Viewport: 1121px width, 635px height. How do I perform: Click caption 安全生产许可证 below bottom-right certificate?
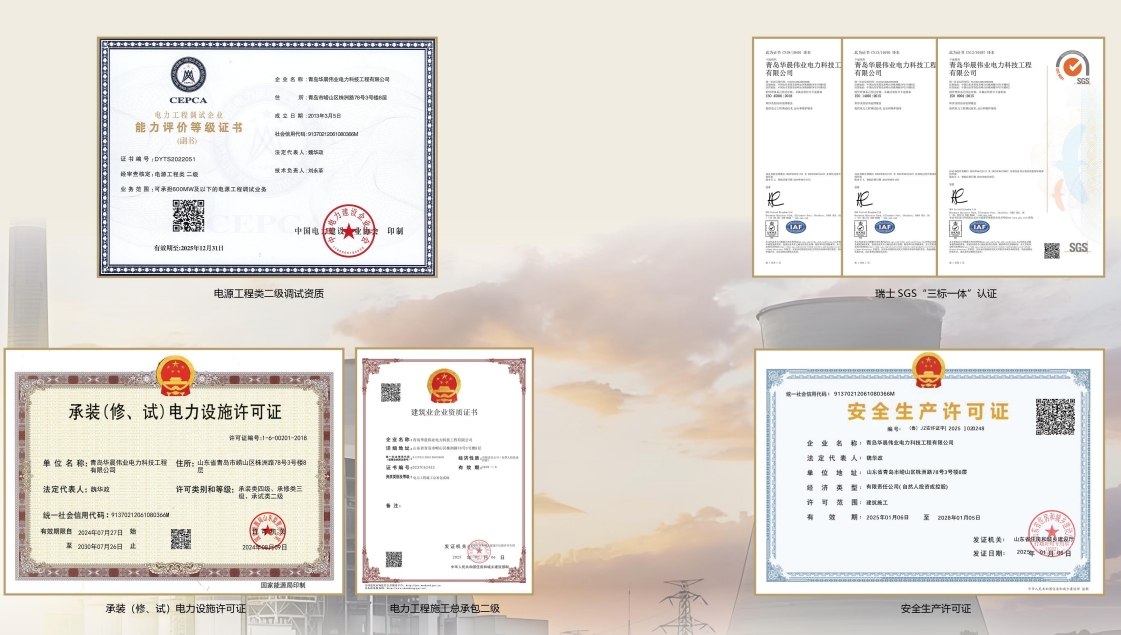click(x=936, y=609)
